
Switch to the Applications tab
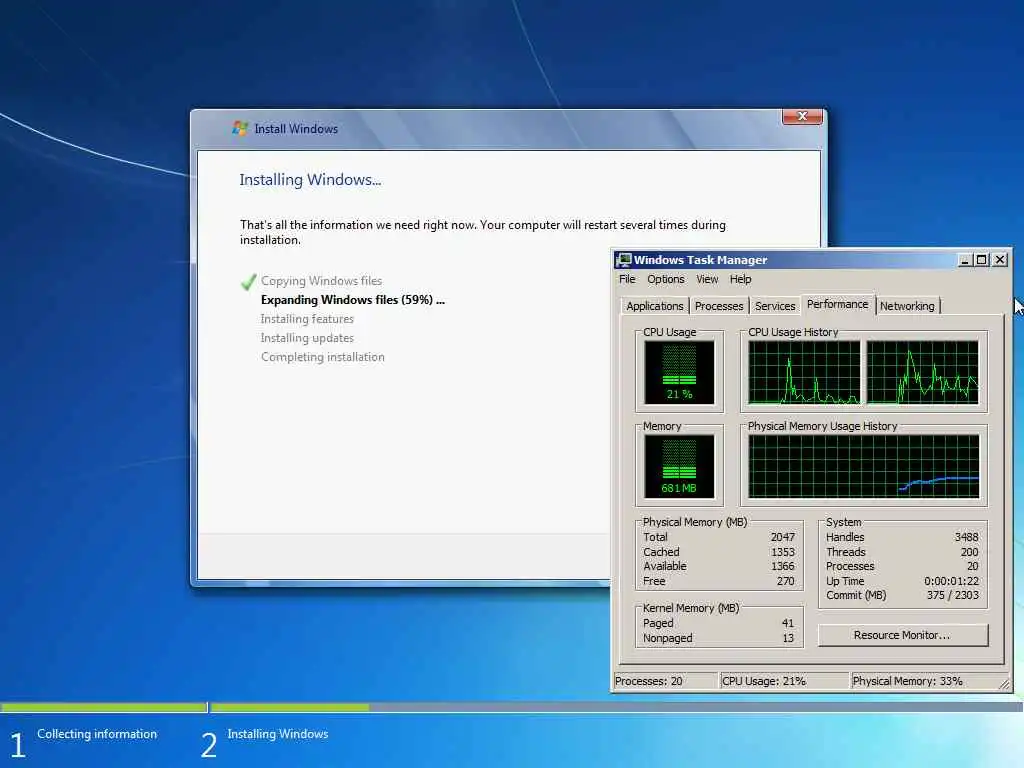(654, 306)
